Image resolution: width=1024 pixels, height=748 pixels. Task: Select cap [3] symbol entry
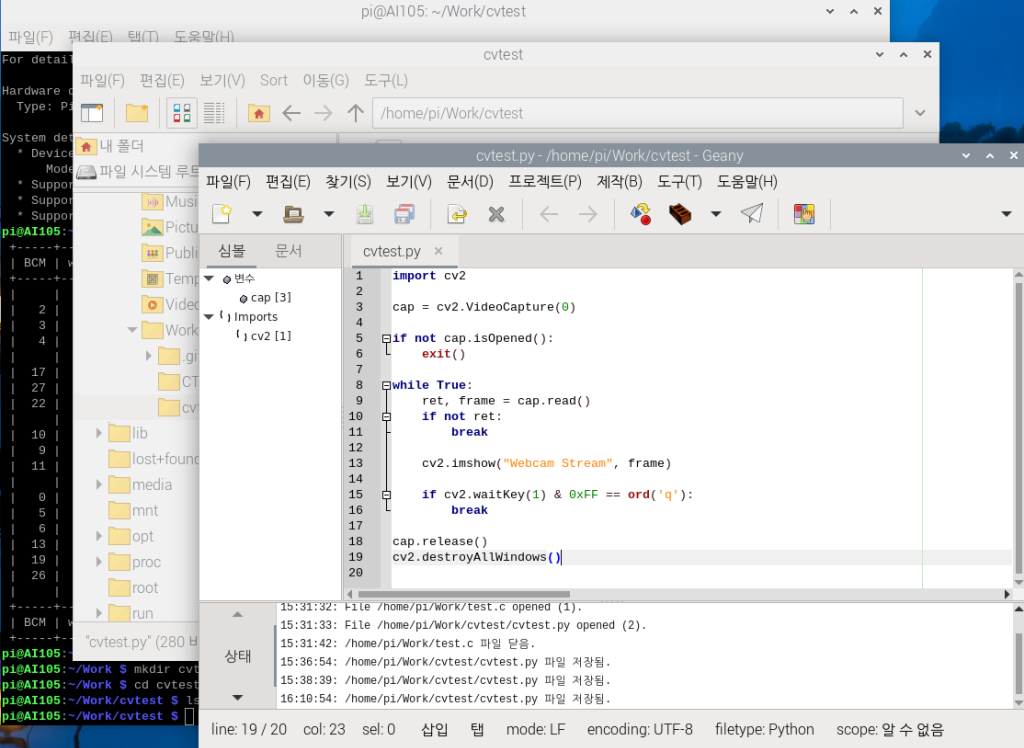pos(270,298)
